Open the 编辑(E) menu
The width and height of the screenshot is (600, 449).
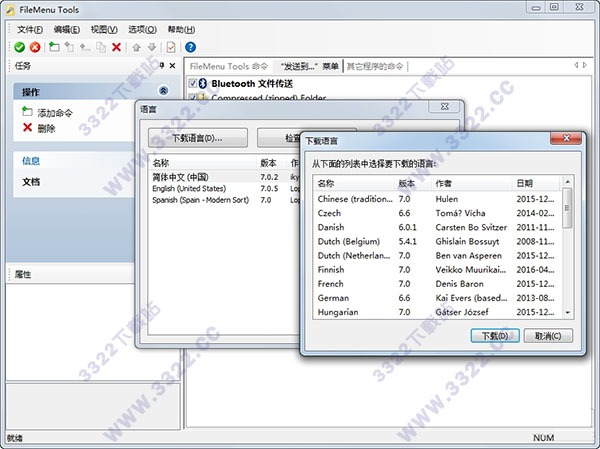tap(67, 29)
